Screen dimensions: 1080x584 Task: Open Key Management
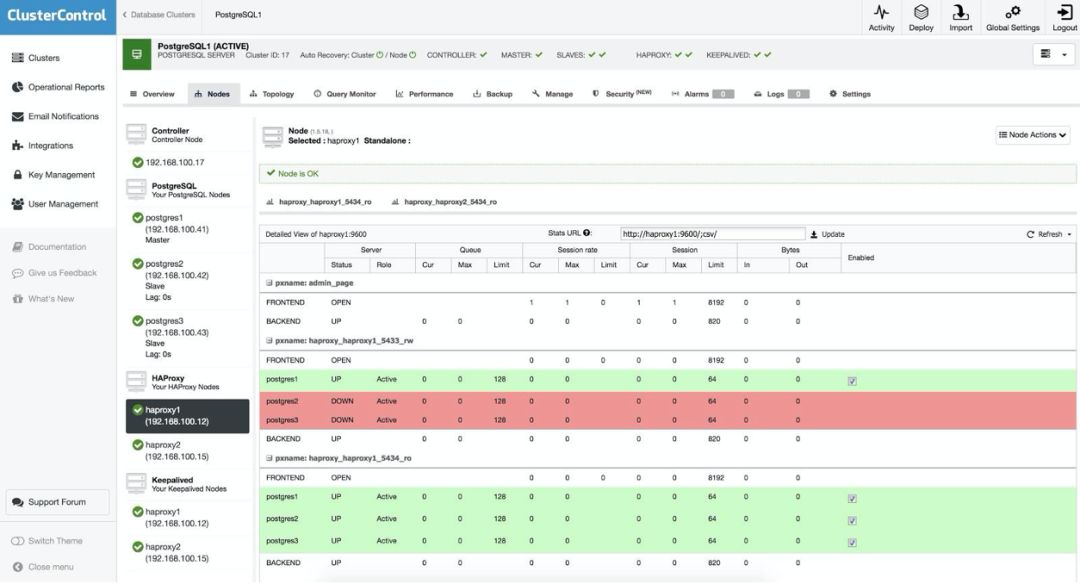[x=53, y=175]
